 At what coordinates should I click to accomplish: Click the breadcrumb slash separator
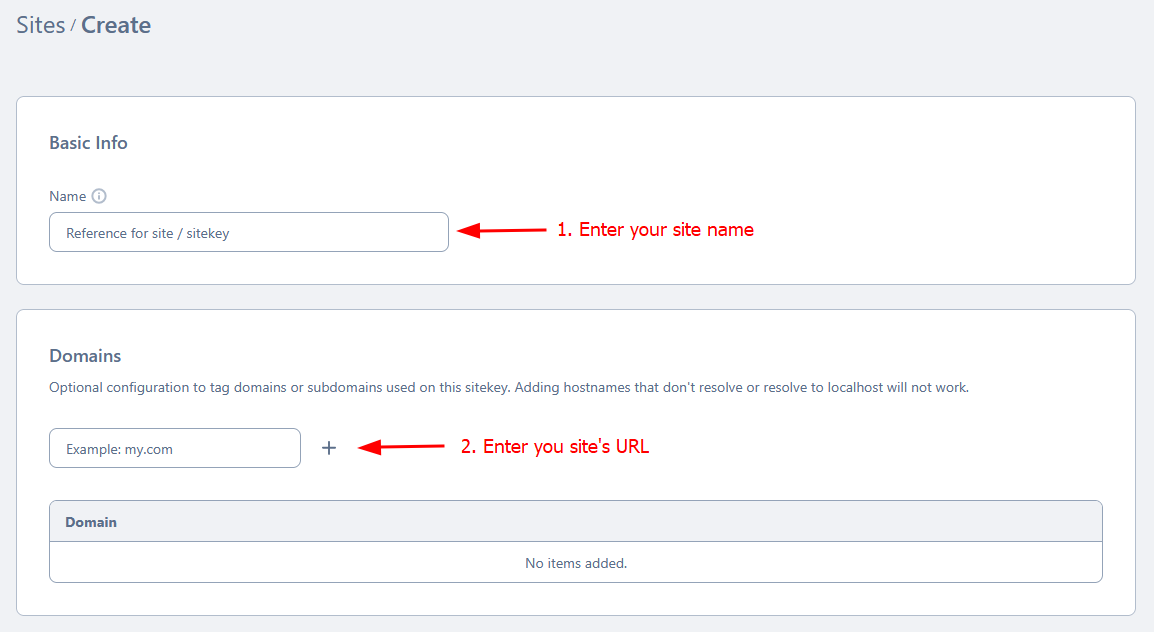73,26
